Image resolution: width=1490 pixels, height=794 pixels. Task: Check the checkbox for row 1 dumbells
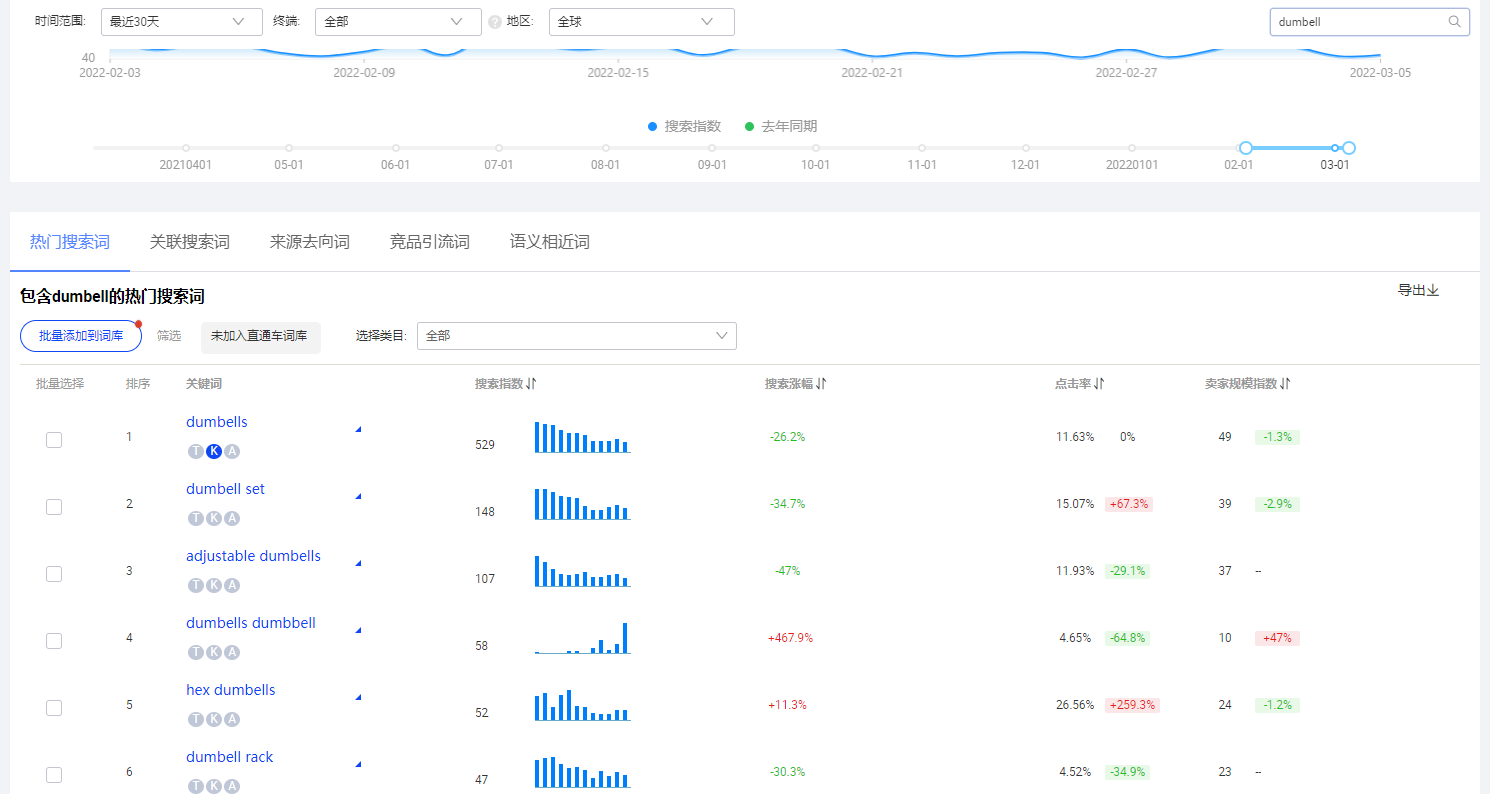tap(54, 439)
